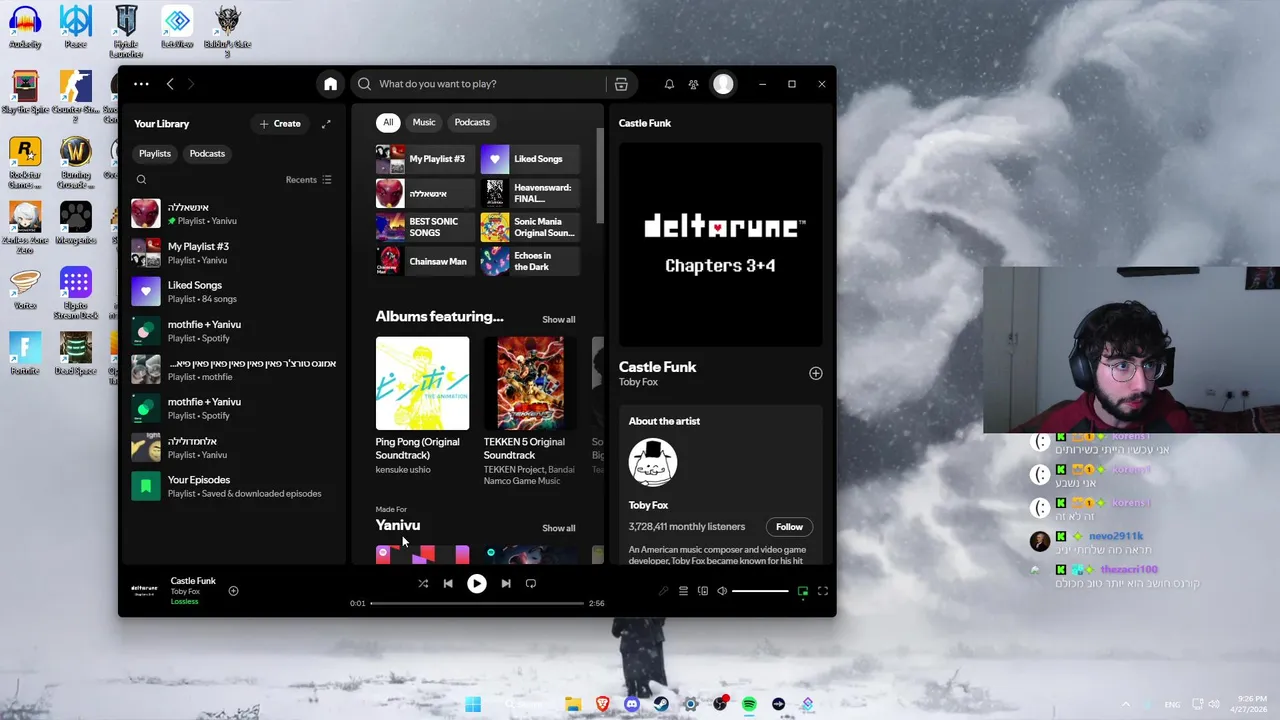This screenshot has height=720, width=1280.
Task: Select the Podcasts tab in main view
Action: 472,122
